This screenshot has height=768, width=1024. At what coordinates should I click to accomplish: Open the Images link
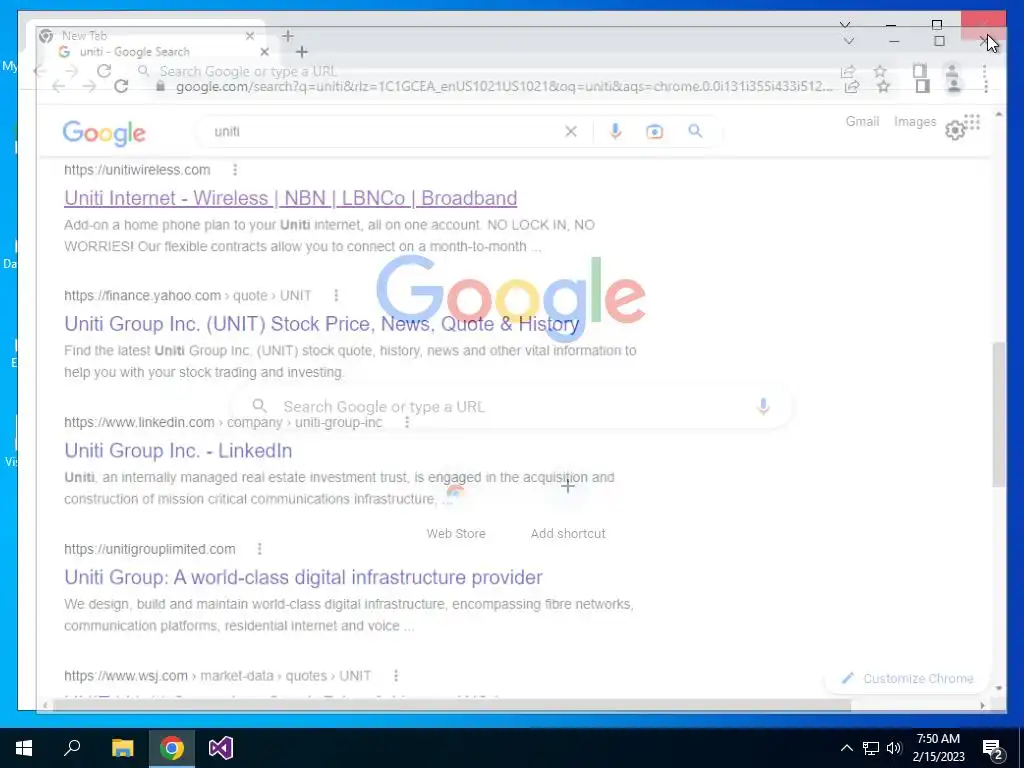pos(914,121)
